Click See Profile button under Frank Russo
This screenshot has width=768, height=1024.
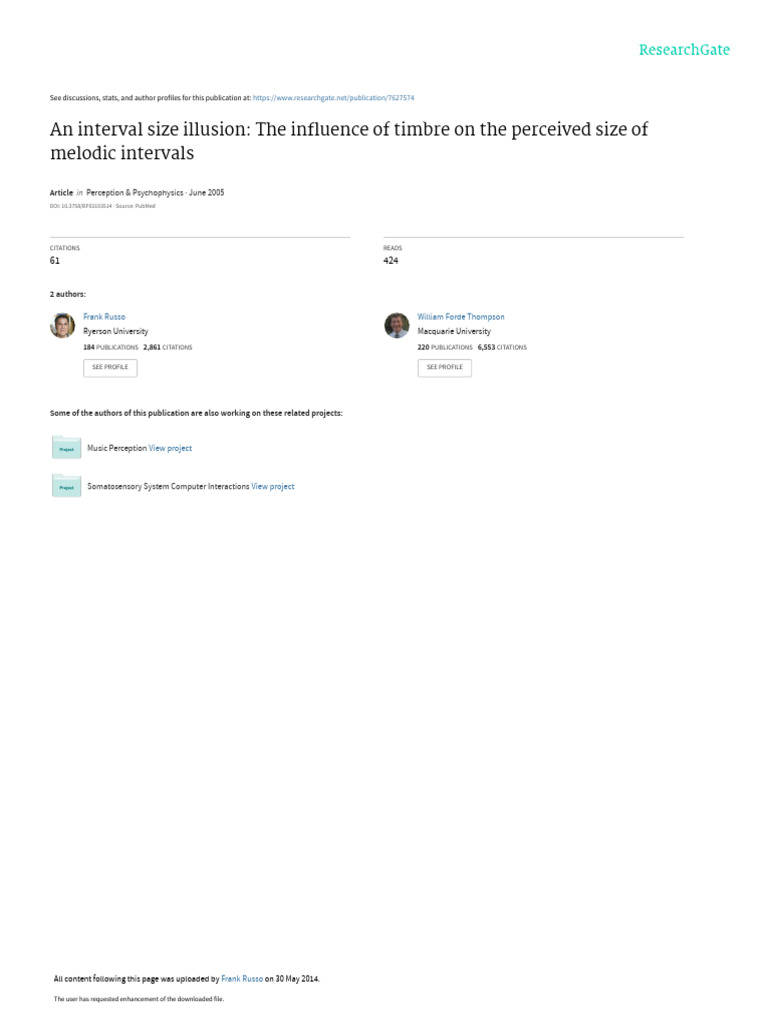(110, 368)
